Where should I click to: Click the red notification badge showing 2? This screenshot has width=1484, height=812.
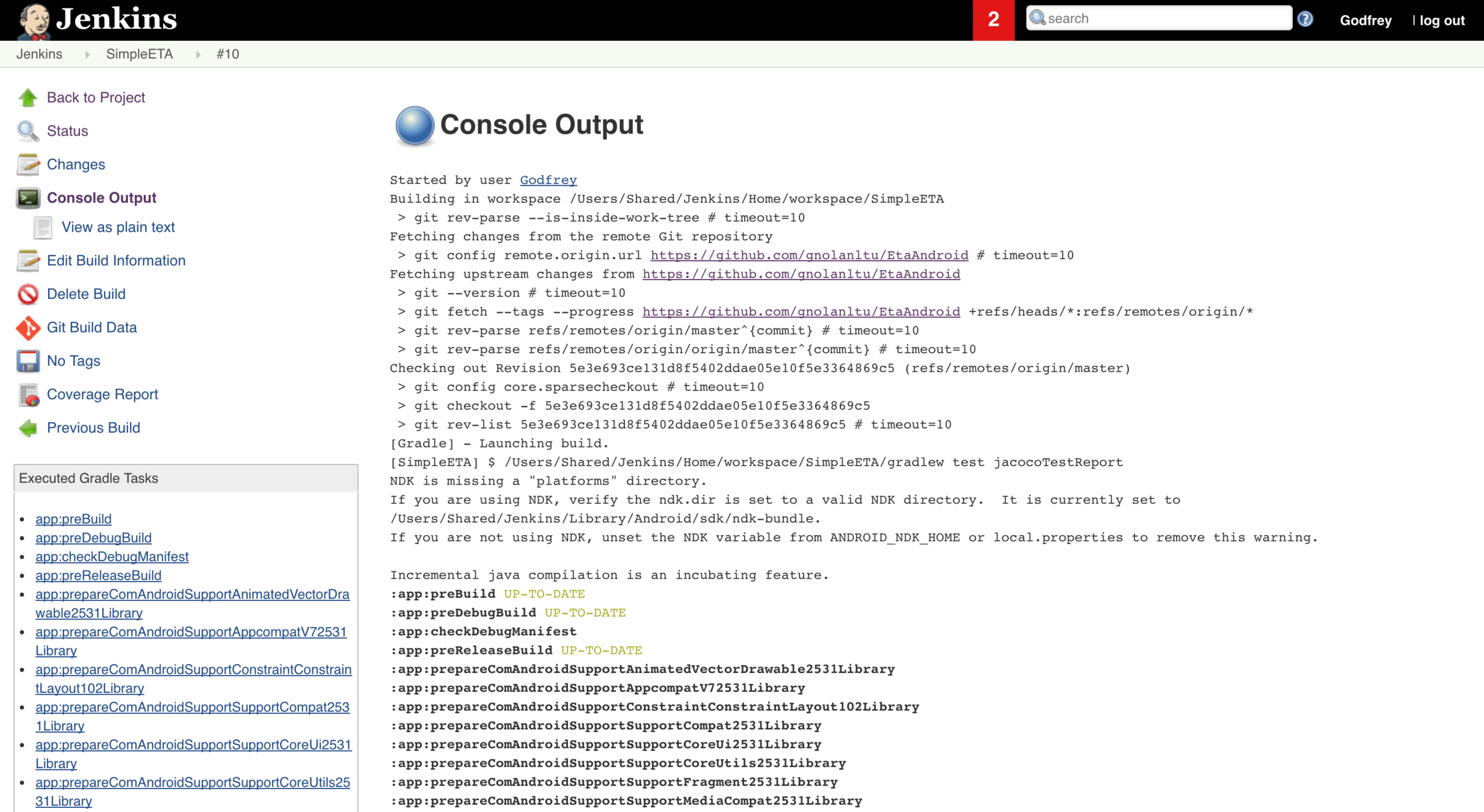click(993, 20)
